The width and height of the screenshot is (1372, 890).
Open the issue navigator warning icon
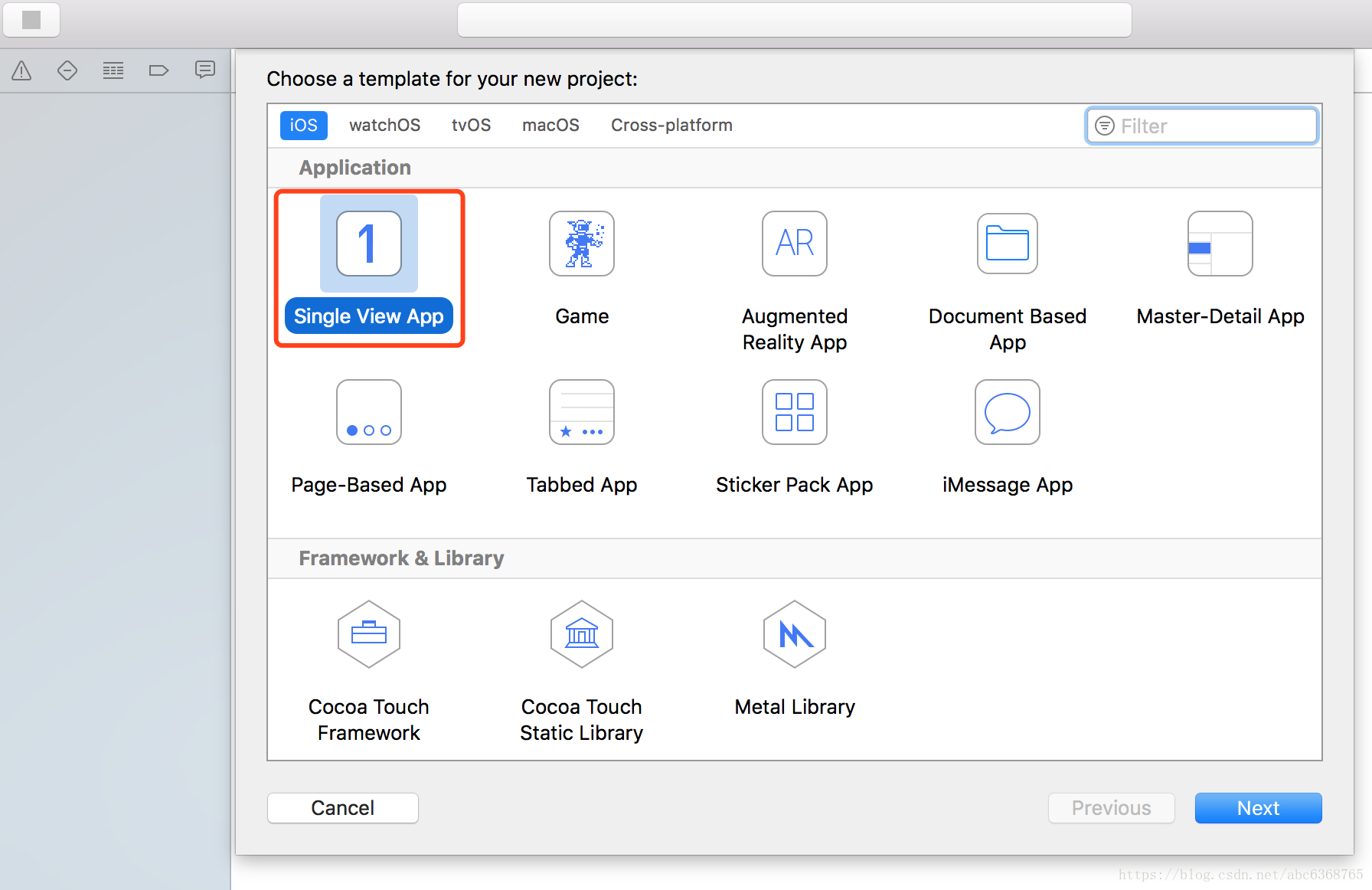21,71
